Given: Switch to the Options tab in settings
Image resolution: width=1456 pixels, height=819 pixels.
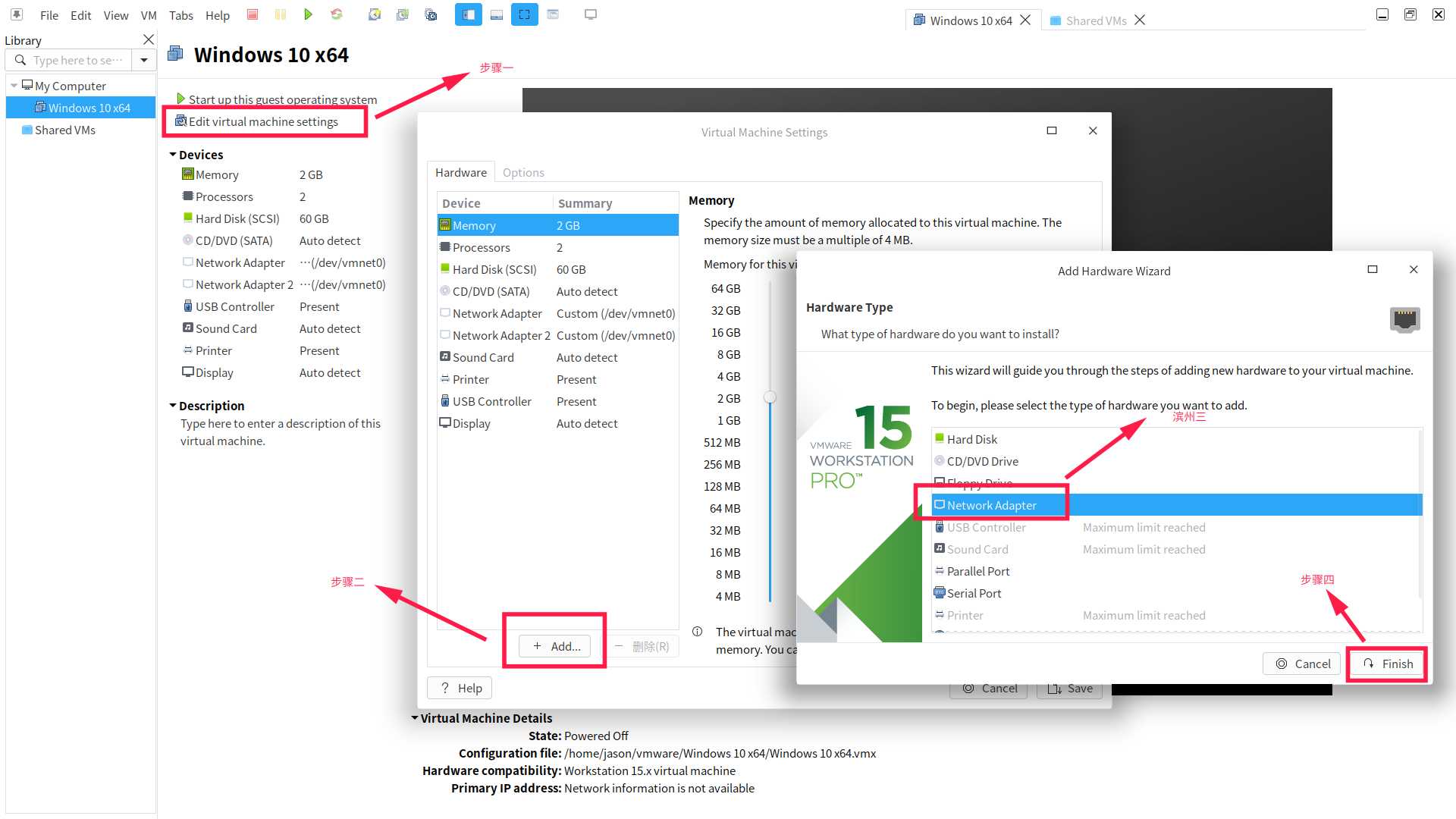Looking at the screenshot, I should (x=523, y=172).
